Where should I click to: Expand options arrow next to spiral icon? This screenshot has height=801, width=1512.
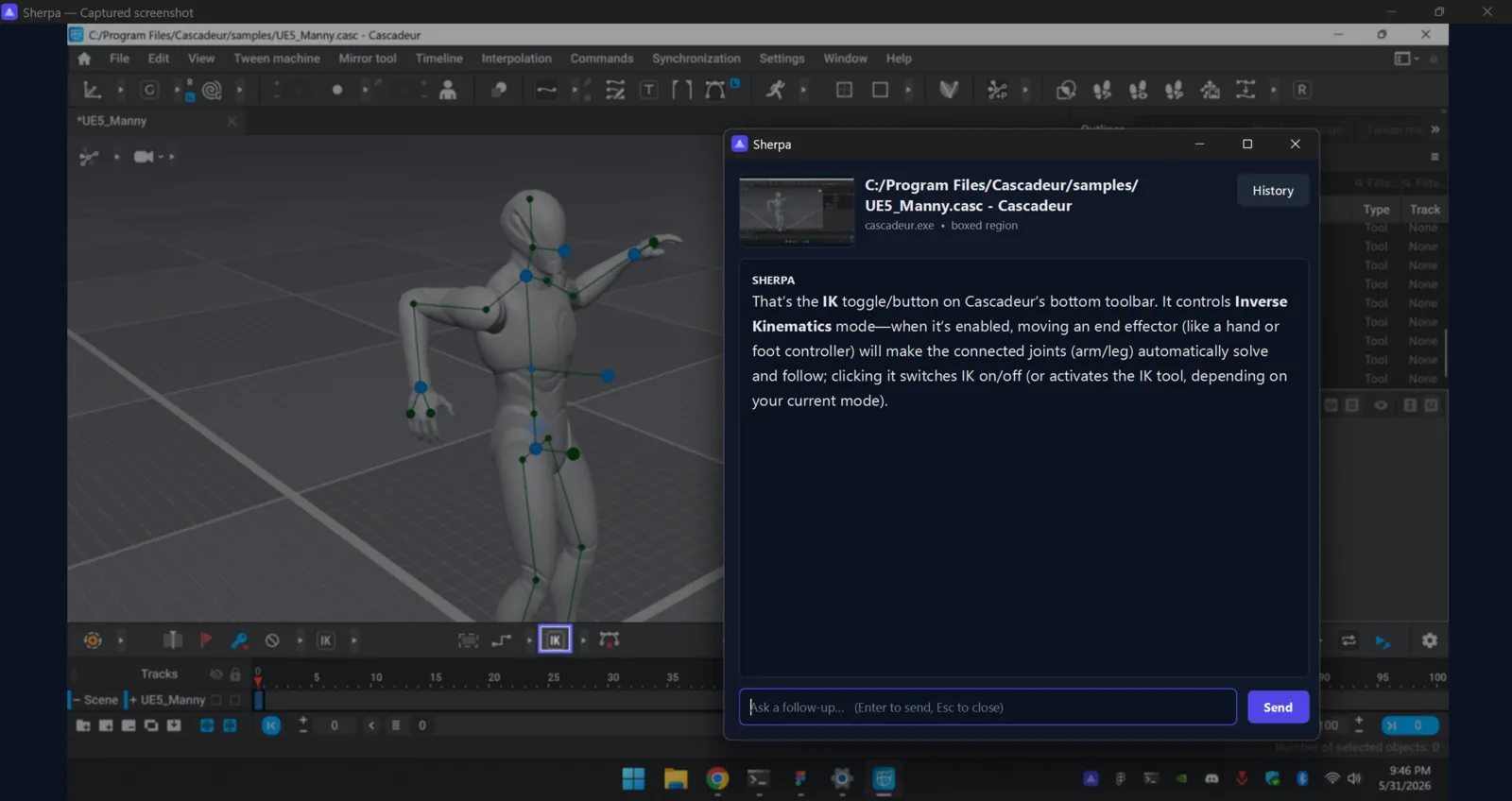[240, 90]
